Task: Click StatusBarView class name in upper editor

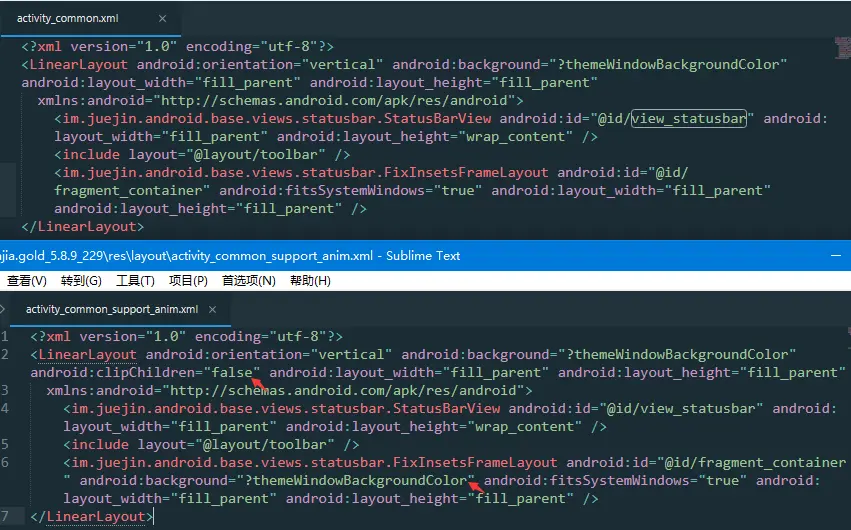Action: [x=437, y=118]
